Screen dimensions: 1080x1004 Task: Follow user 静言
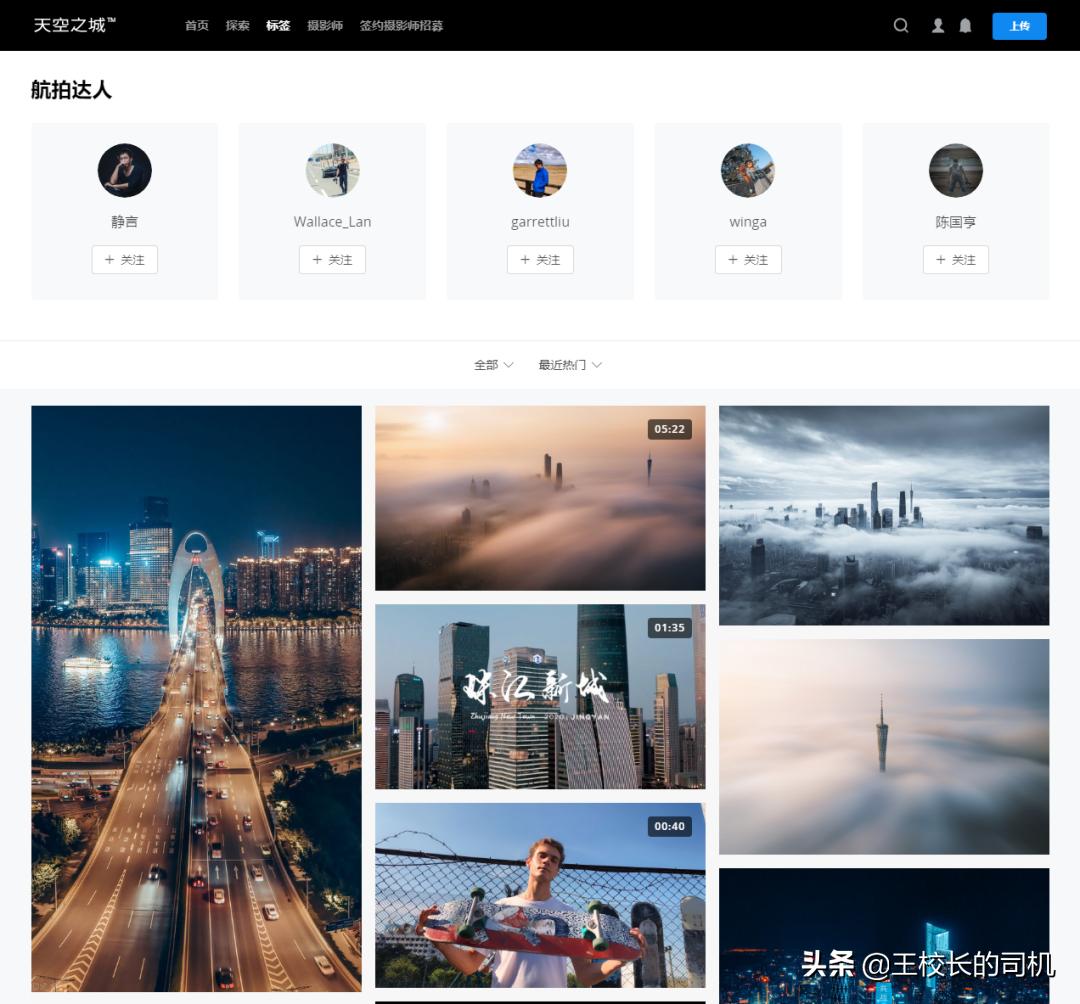[x=125, y=260]
